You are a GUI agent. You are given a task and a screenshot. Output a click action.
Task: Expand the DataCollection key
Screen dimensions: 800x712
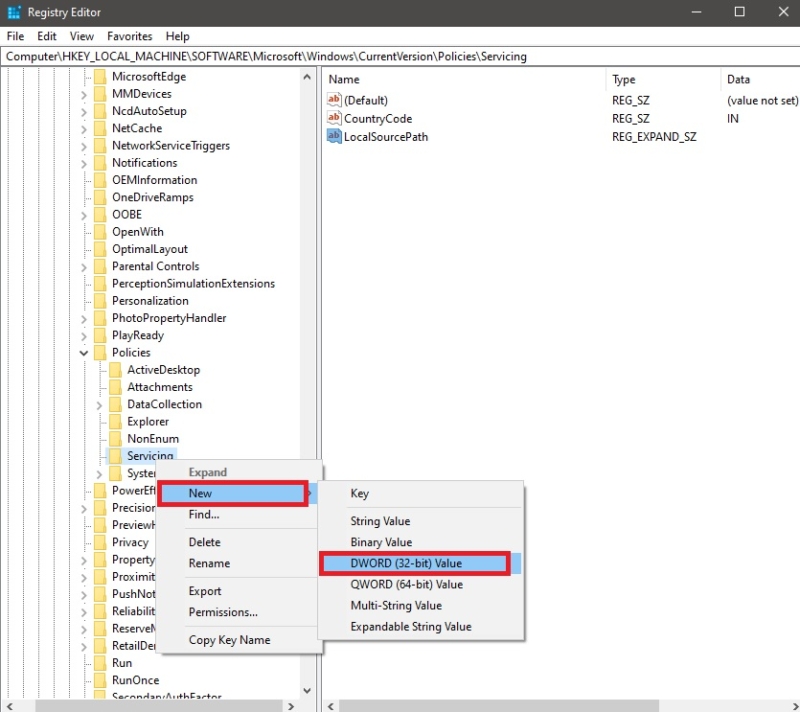100,404
